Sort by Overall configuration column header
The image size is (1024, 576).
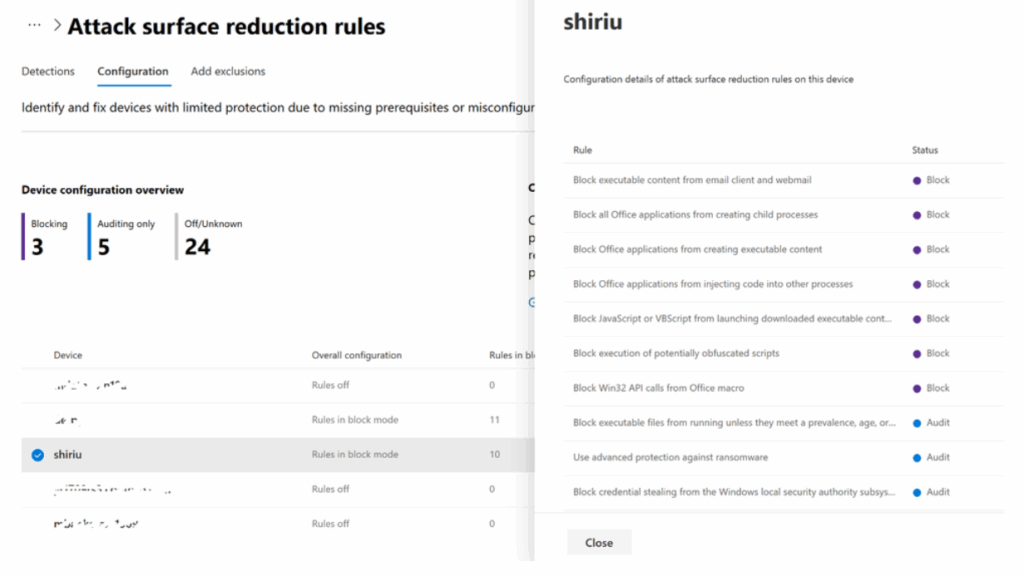(x=356, y=355)
